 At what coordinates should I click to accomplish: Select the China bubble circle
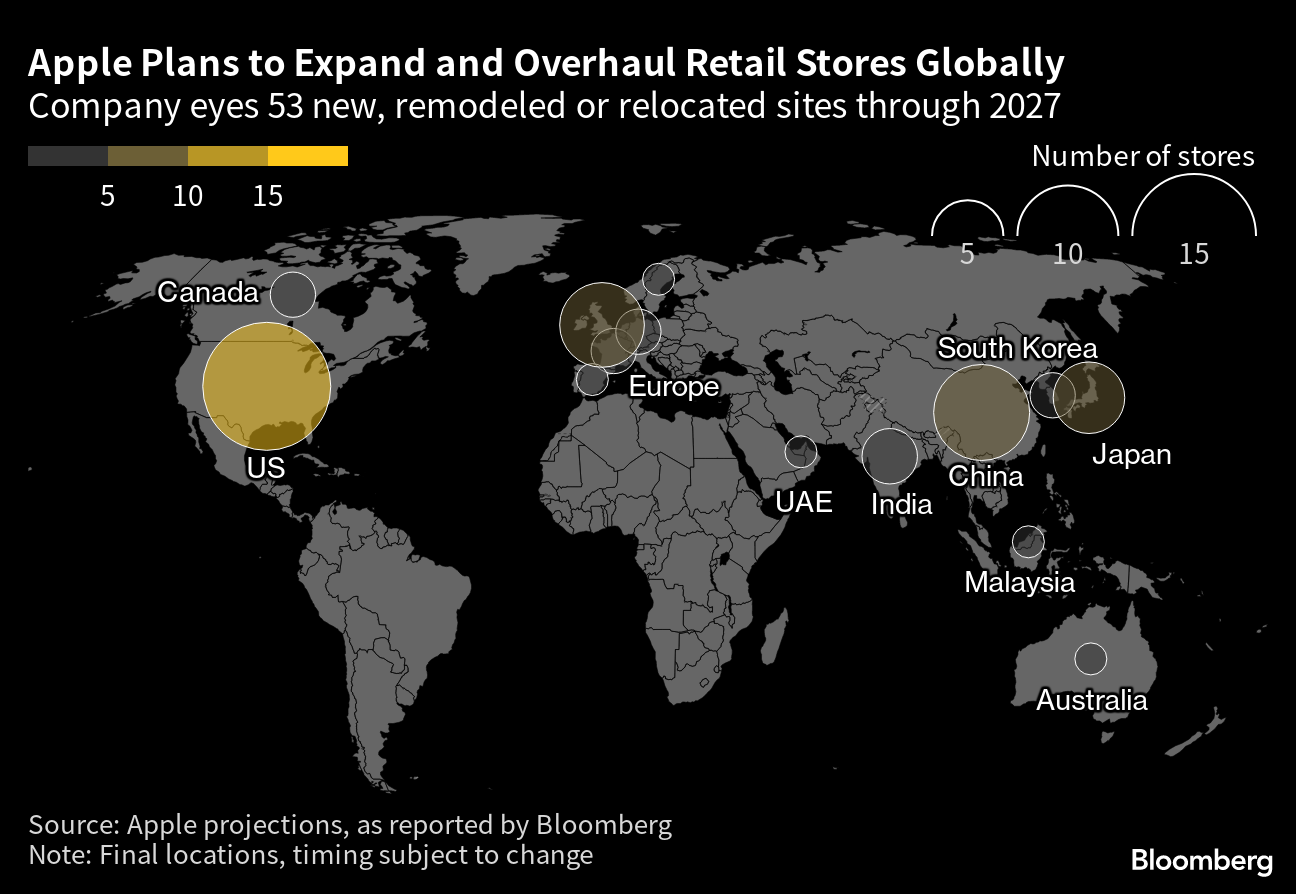click(981, 410)
